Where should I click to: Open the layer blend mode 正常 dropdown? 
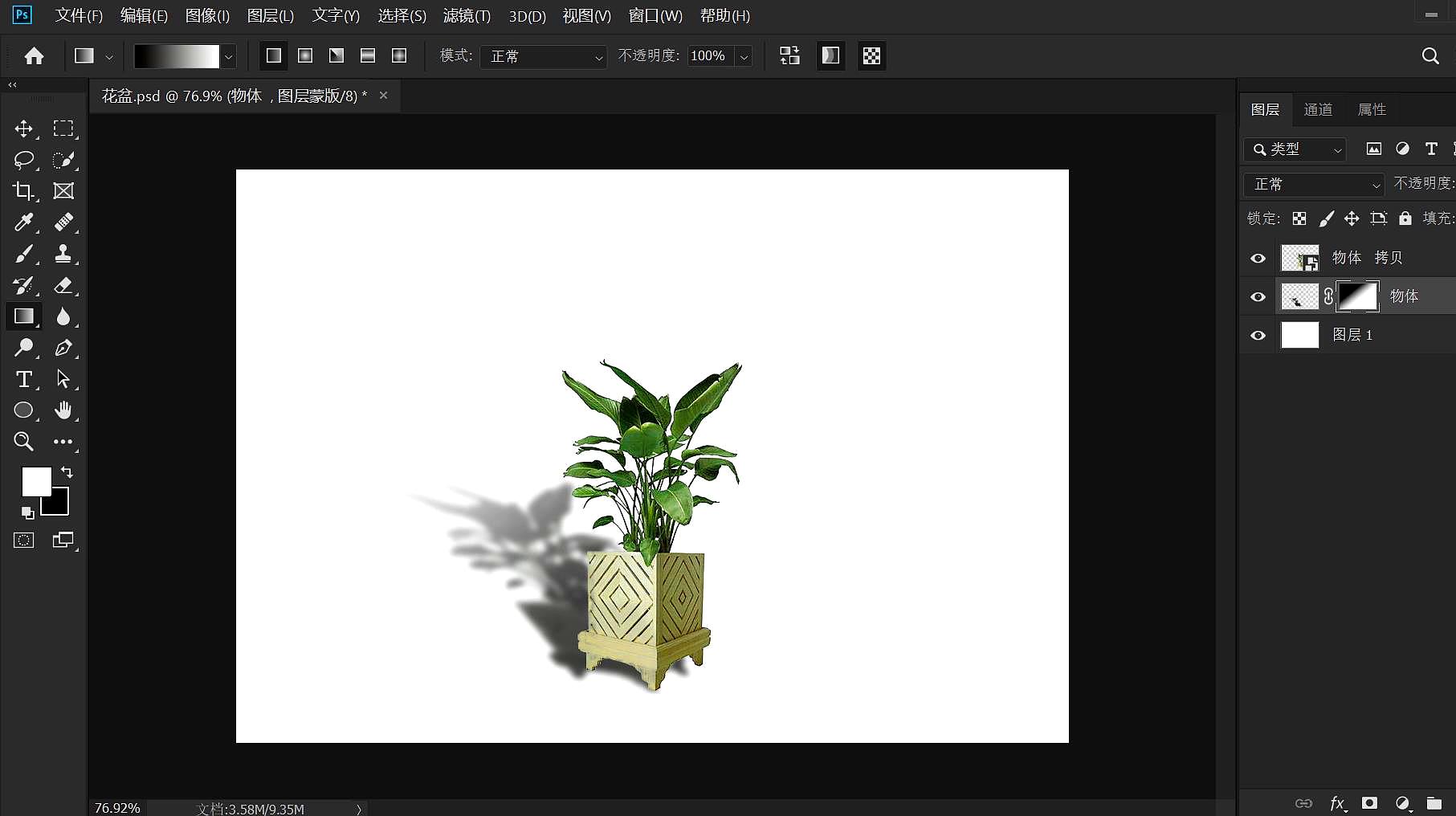click(x=1314, y=185)
